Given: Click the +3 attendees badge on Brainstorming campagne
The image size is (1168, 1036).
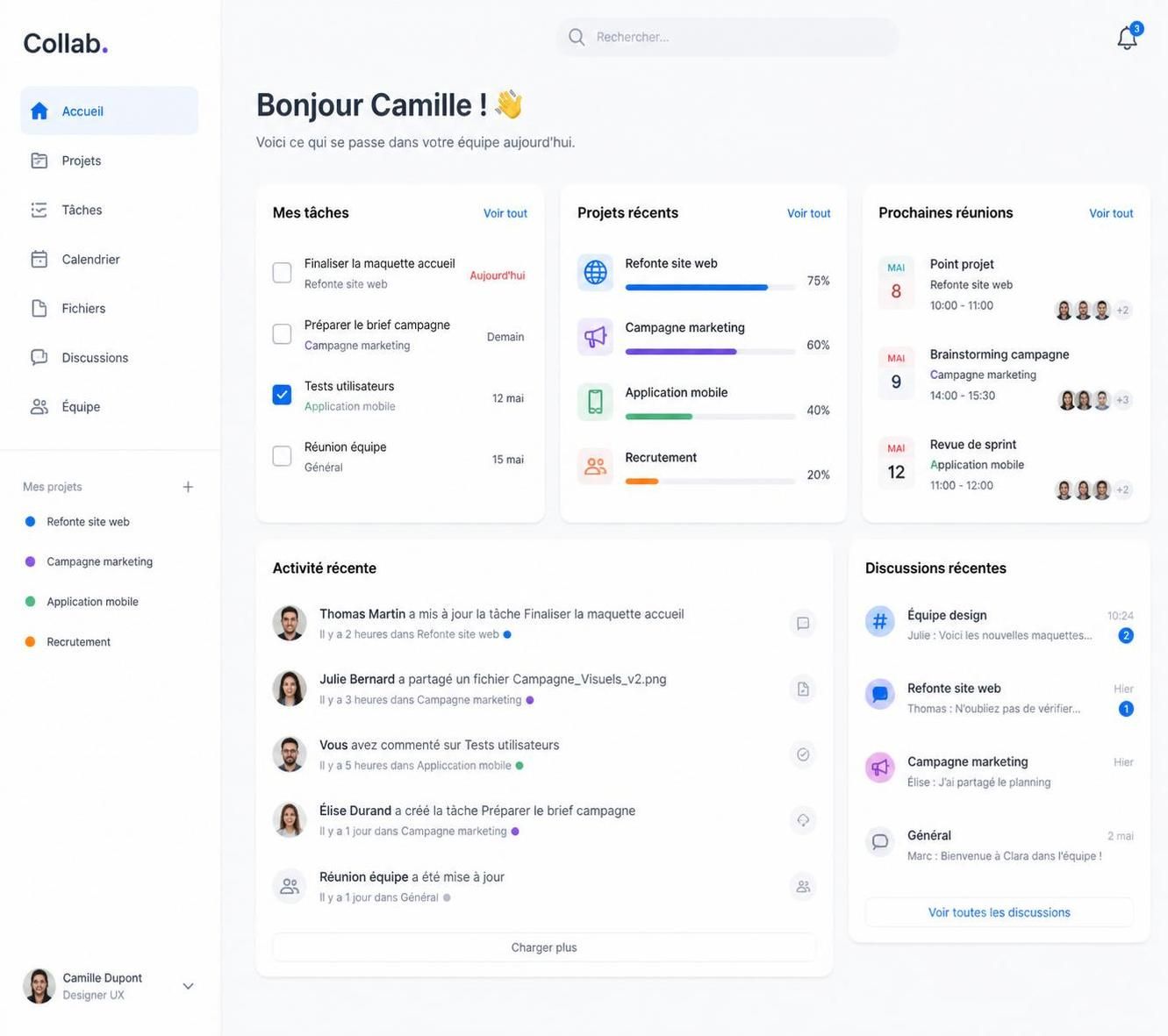Looking at the screenshot, I should 1122,400.
